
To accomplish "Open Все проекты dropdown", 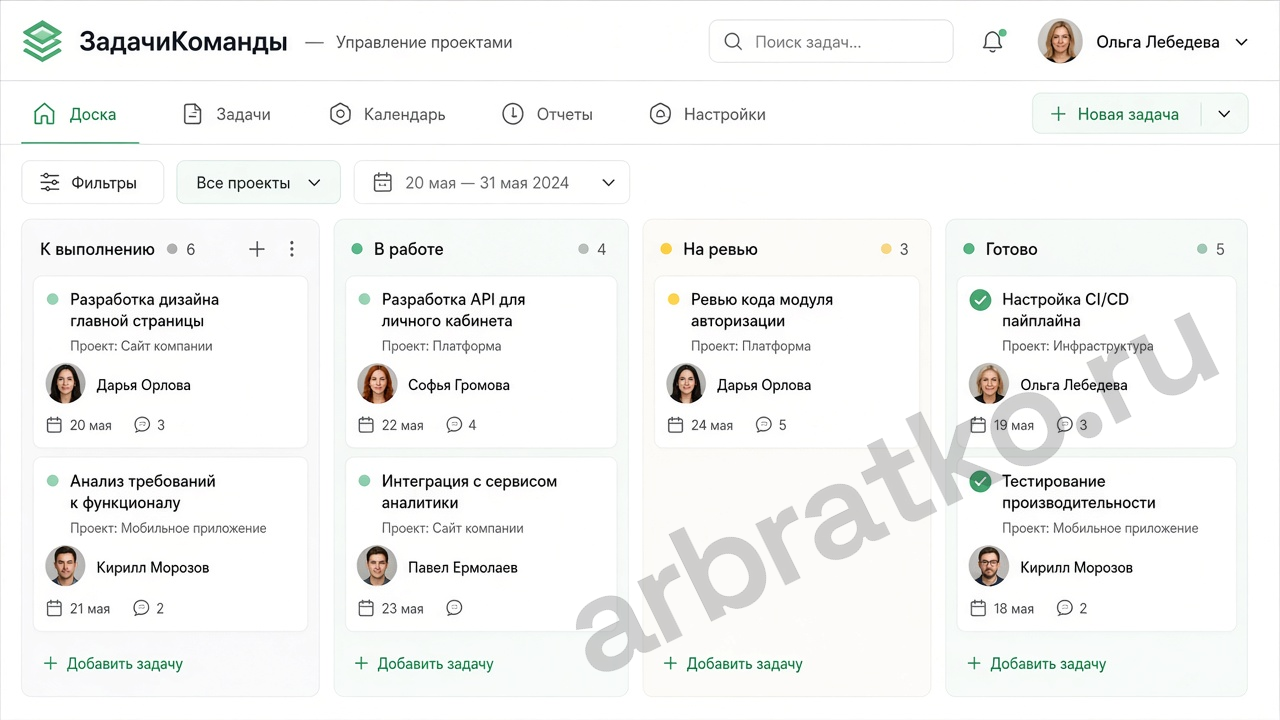I will tap(258, 183).
